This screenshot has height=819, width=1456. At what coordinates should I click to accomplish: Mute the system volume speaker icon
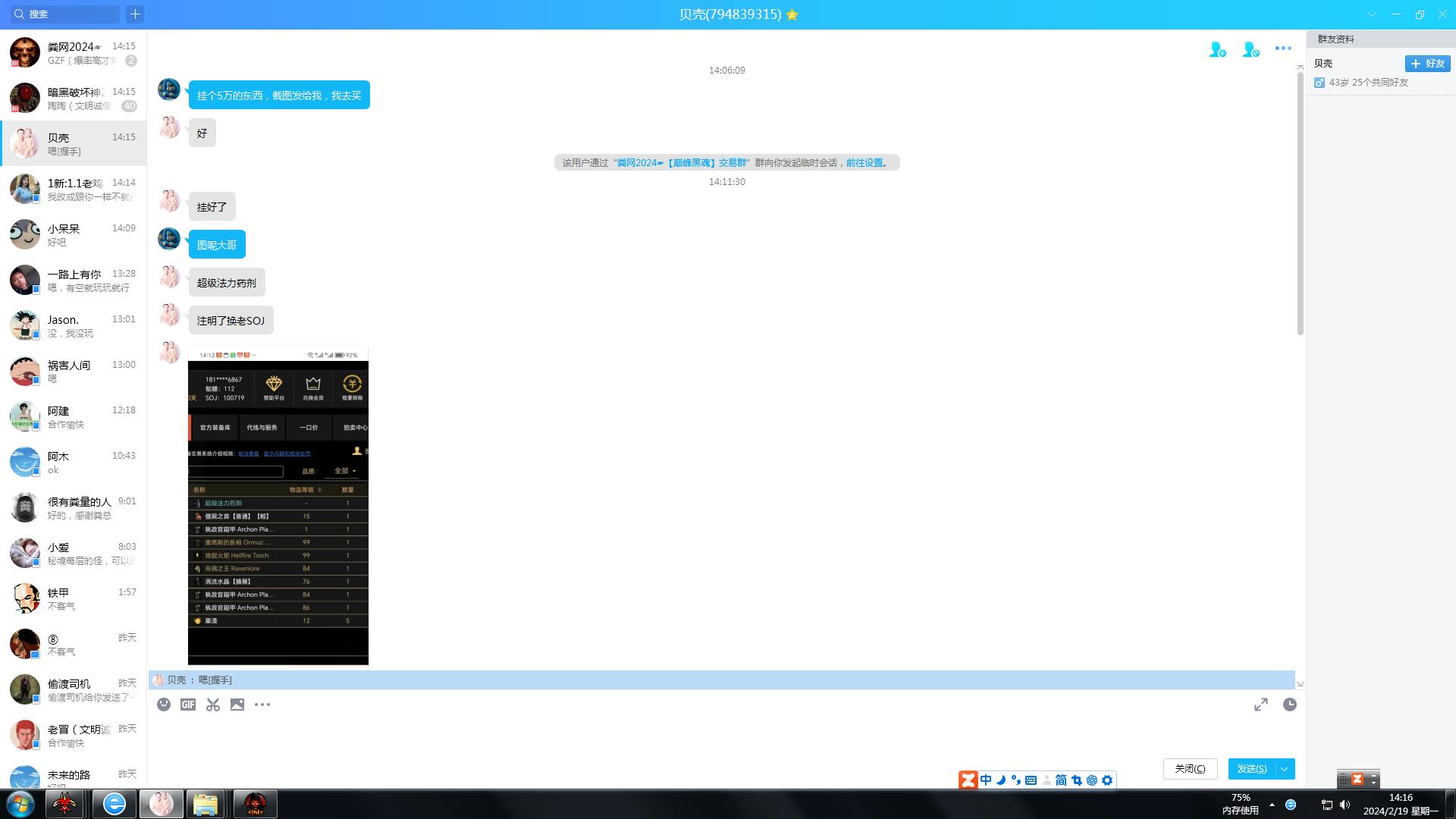[x=1345, y=805]
